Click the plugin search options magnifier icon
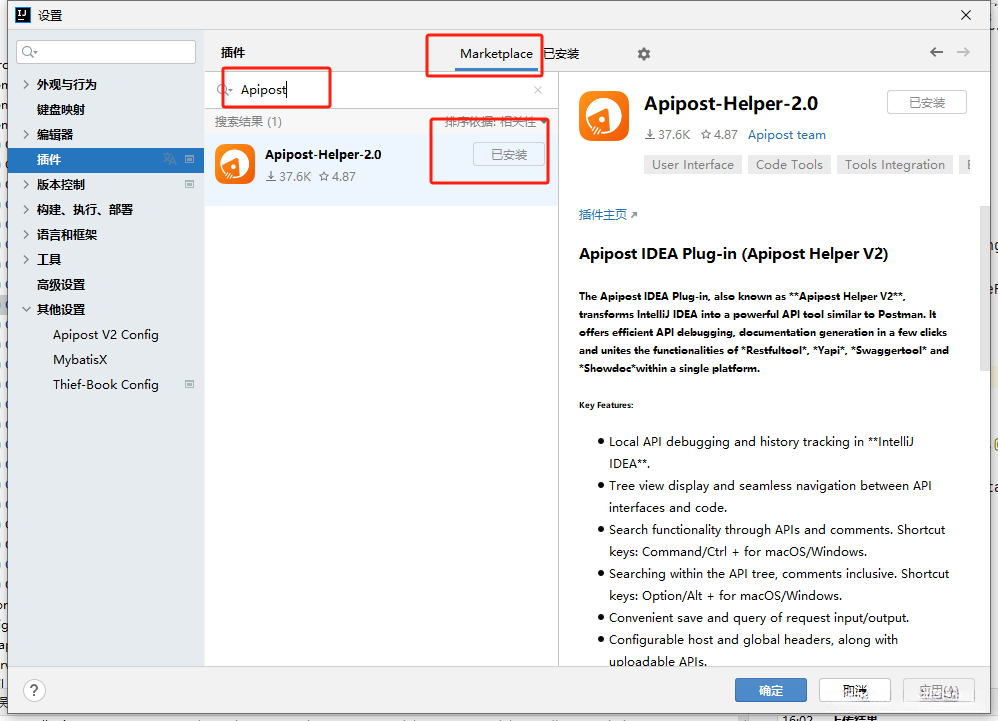The image size is (998, 721). (224, 90)
